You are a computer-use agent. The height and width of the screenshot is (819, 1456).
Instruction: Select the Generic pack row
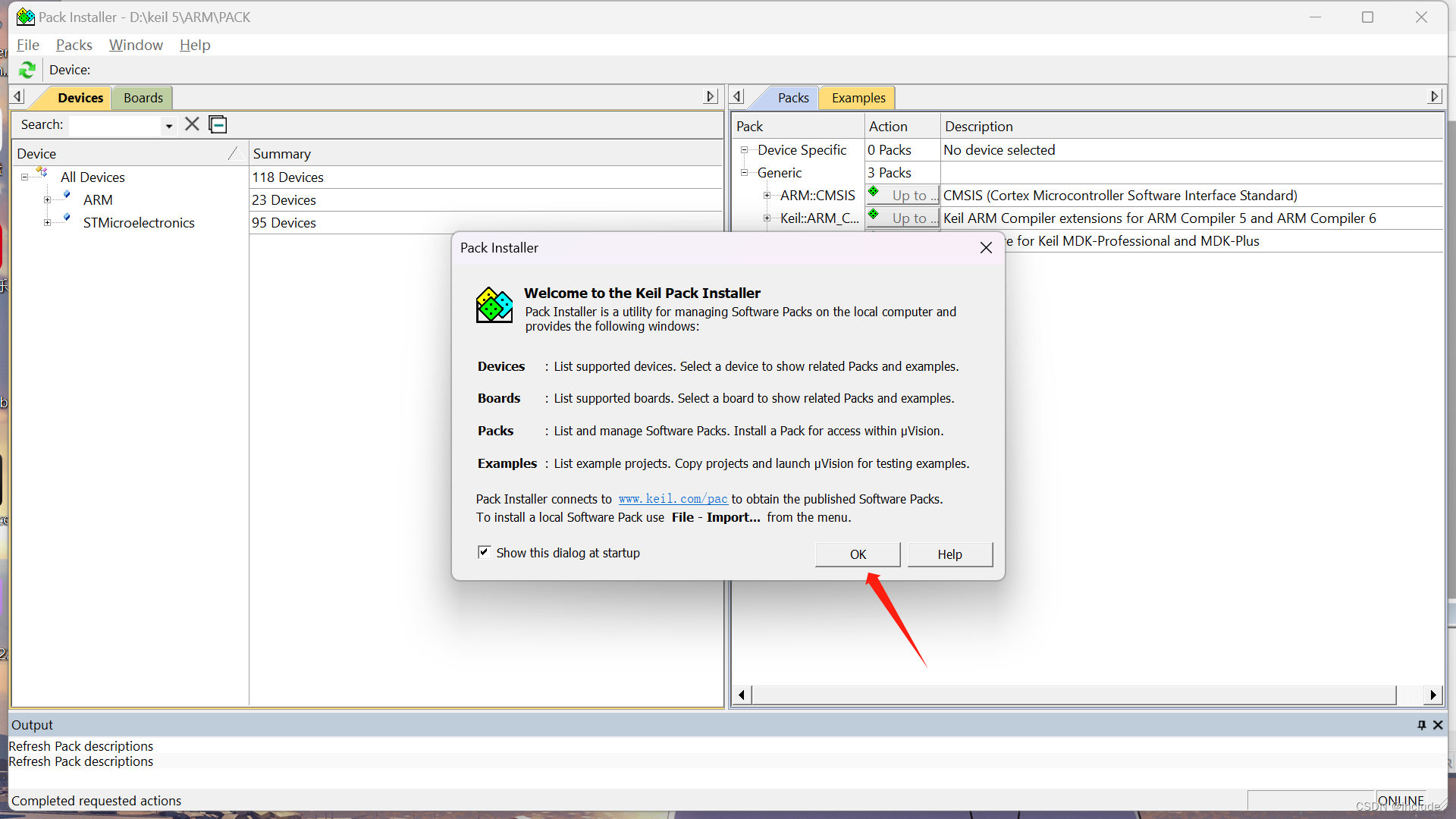click(x=779, y=173)
